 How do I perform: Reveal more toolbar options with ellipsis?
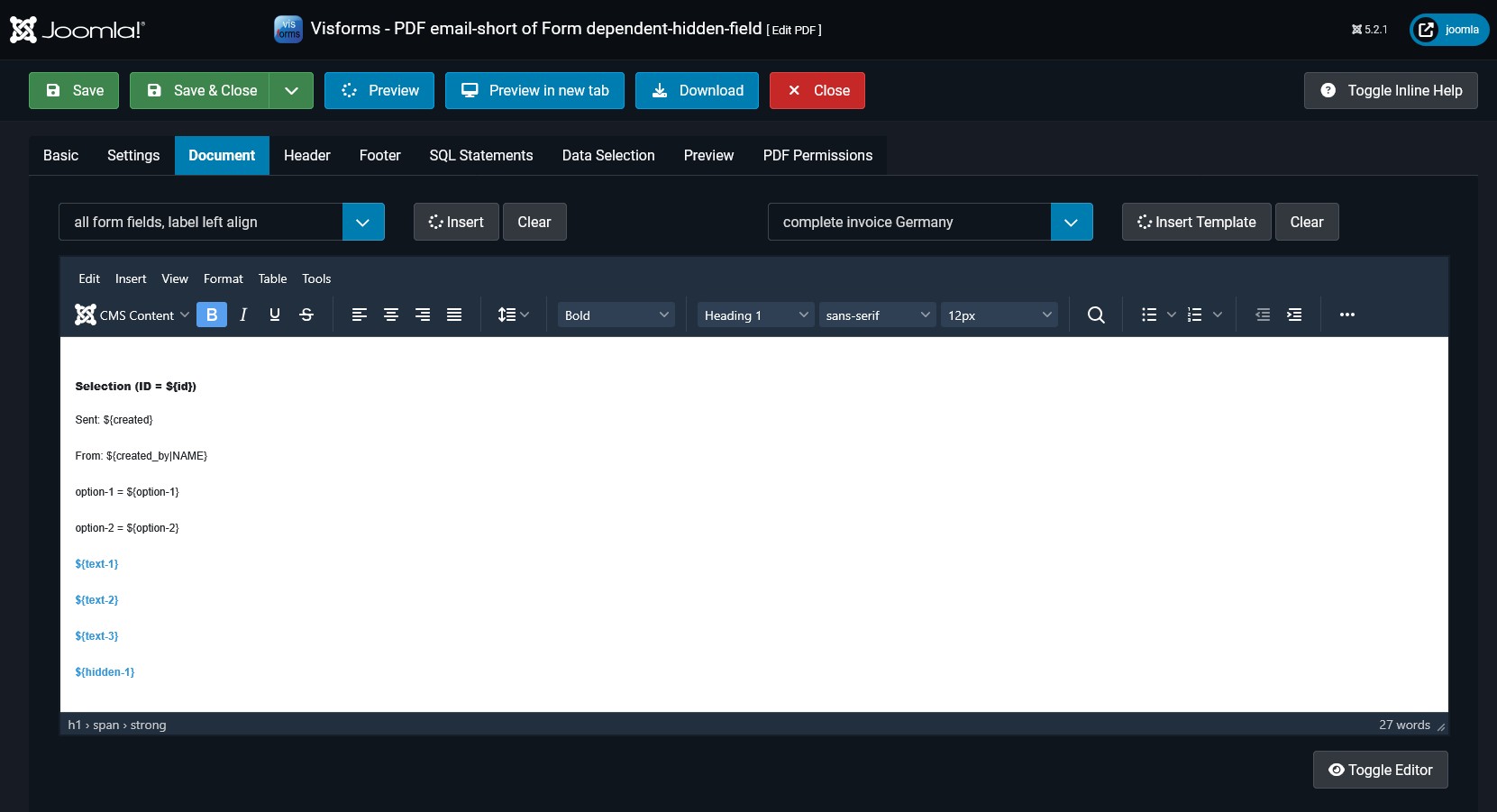[x=1347, y=315]
